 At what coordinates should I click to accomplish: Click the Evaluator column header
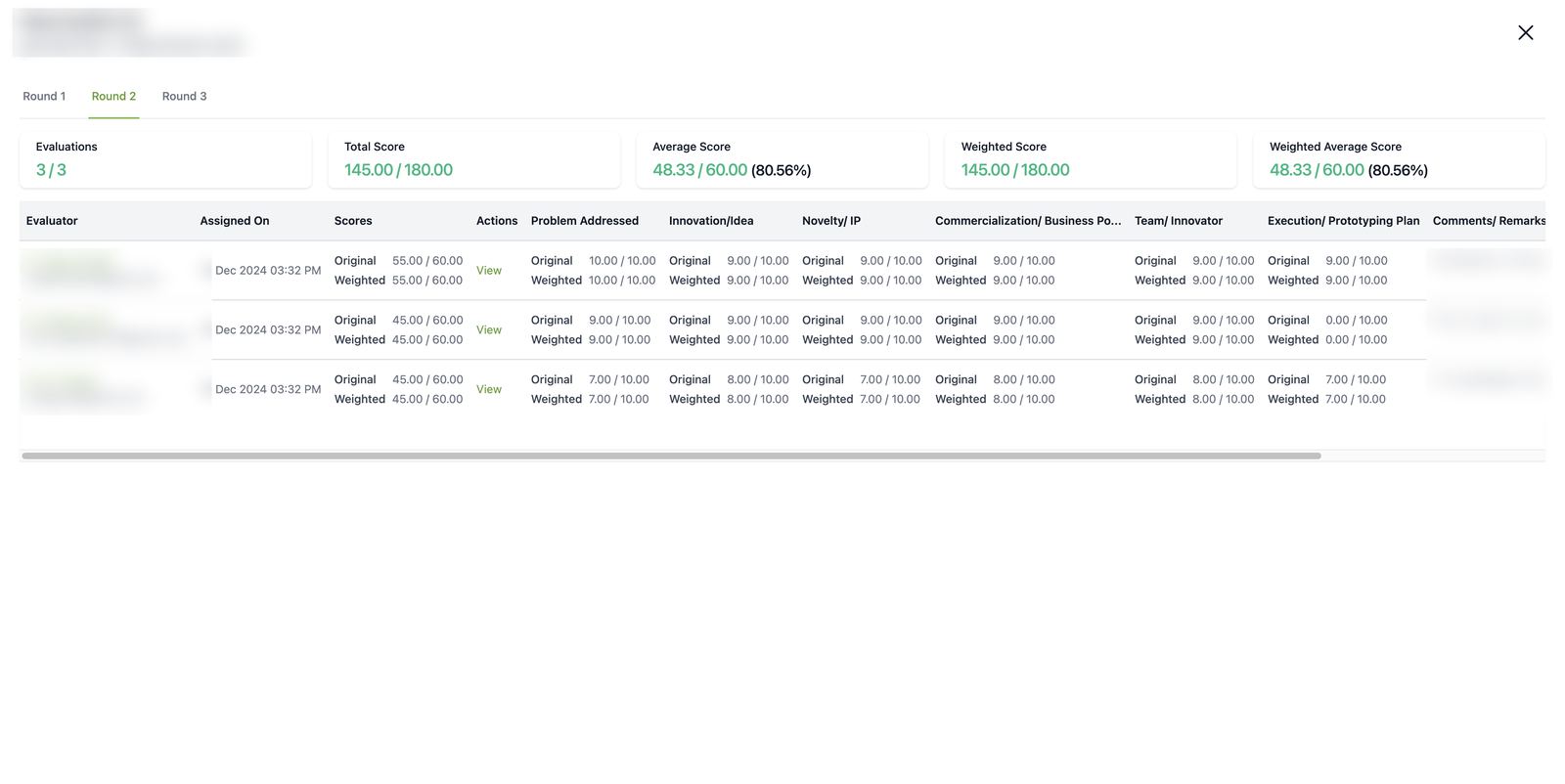click(x=52, y=221)
